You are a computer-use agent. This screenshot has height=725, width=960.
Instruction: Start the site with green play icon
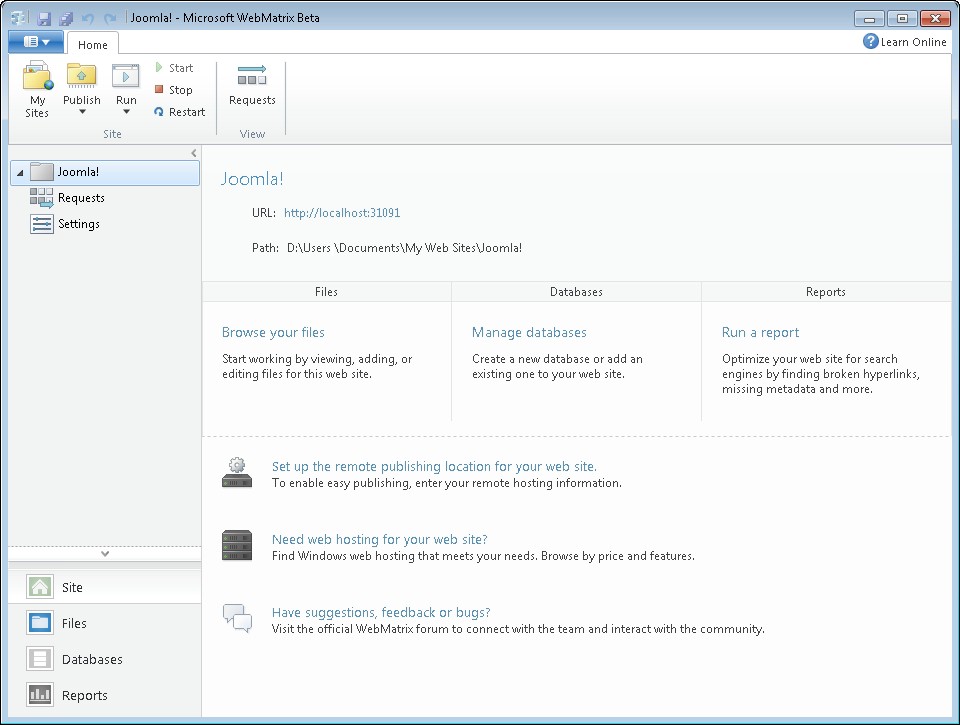[159, 67]
